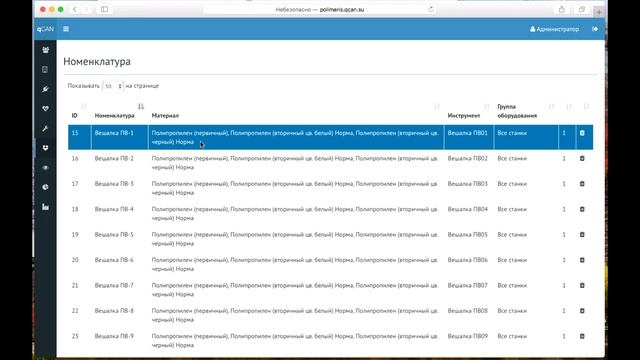
Task: Delete the Вешалка ПВ-6 row
Action: pyautogui.click(x=582, y=260)
